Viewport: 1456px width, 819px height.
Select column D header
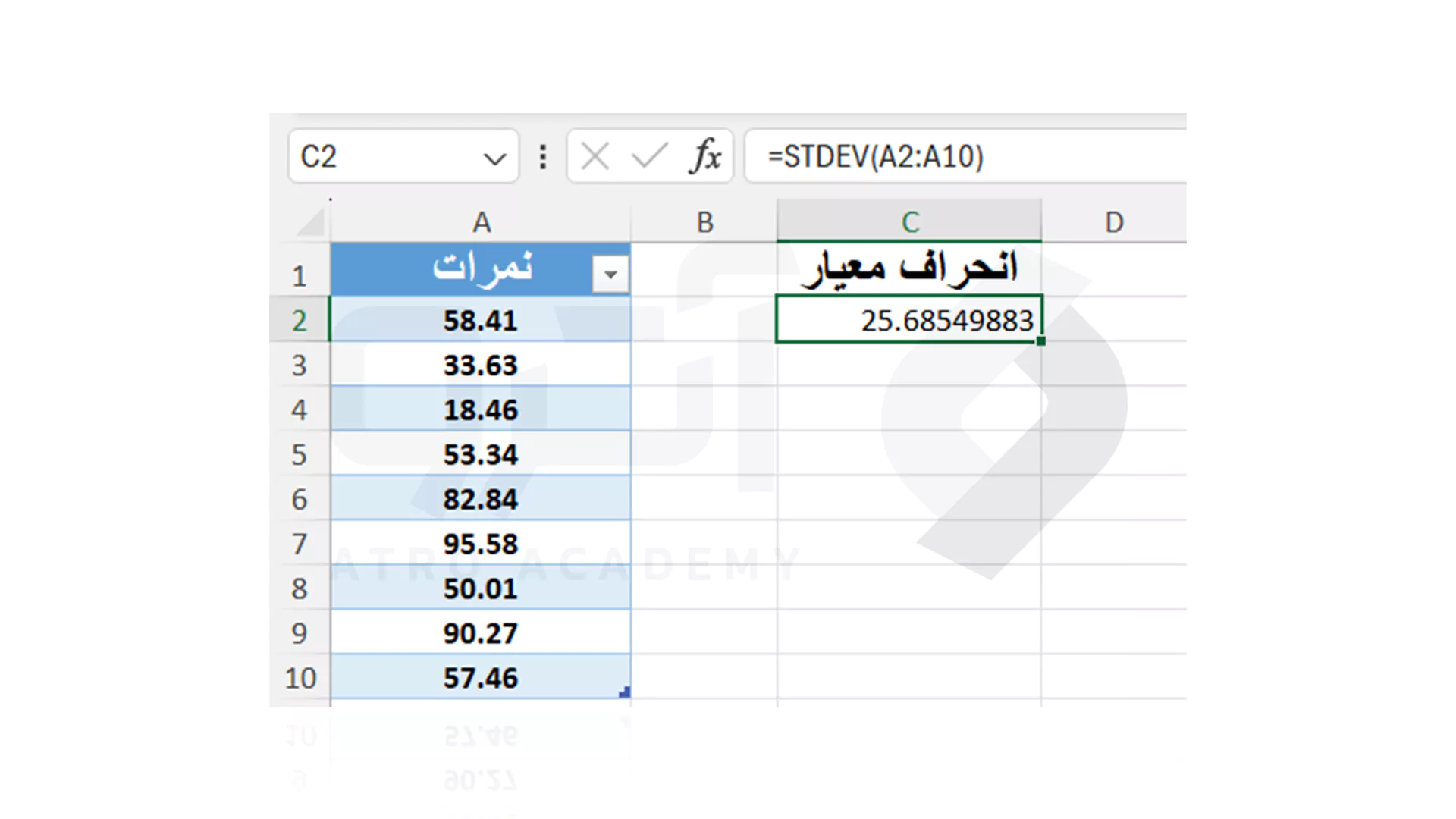tap(1114, 222)
